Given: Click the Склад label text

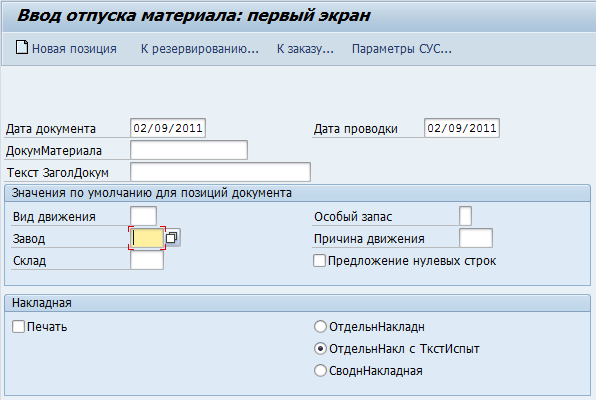Looking at the screenshot, I should pos(29,261).
